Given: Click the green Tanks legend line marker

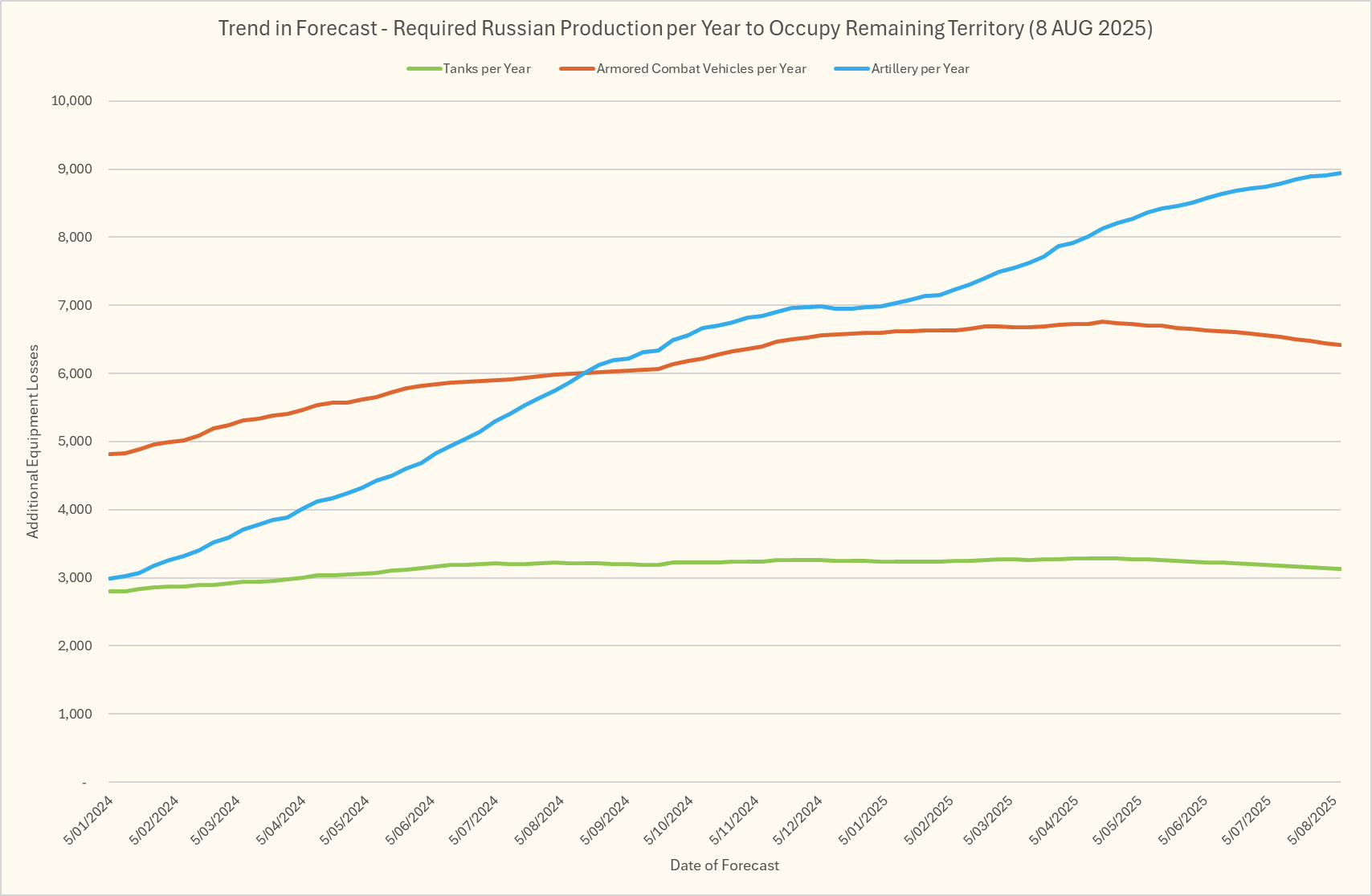Looking at the screenshot, I should click(x=424, y=69).
